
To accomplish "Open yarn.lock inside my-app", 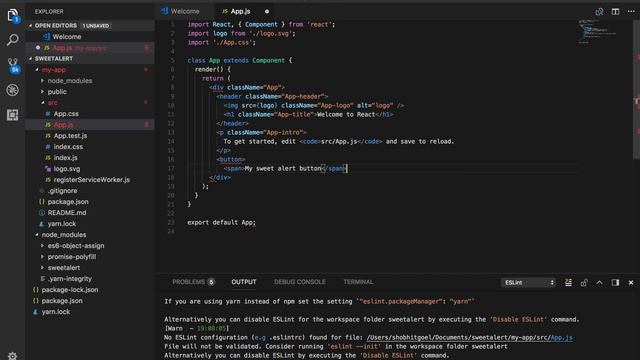I will 90,224.
